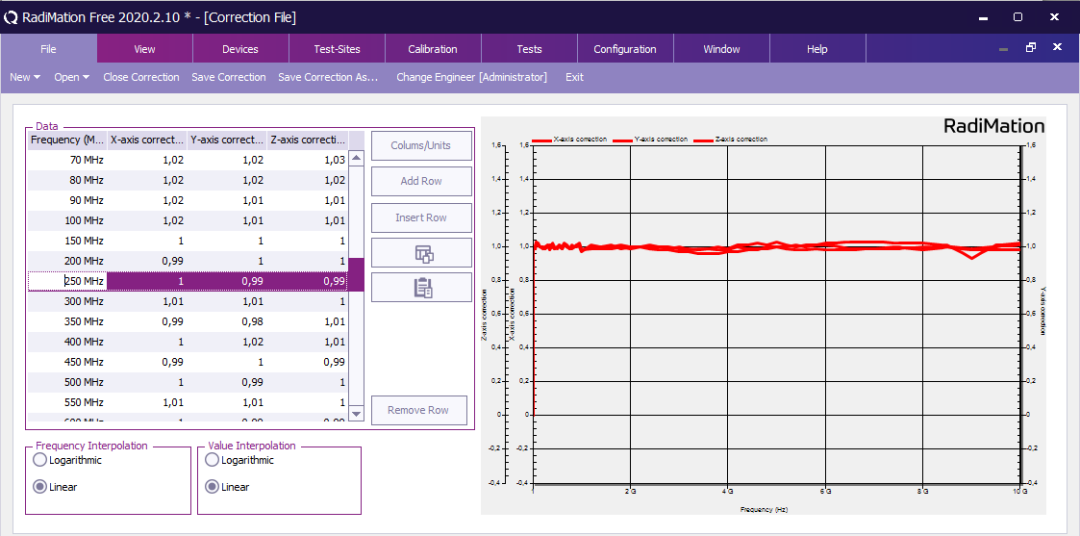This screenshot has height=536, width=1080.
Task: Click Save Correction
Action: [x=229, y=77]
